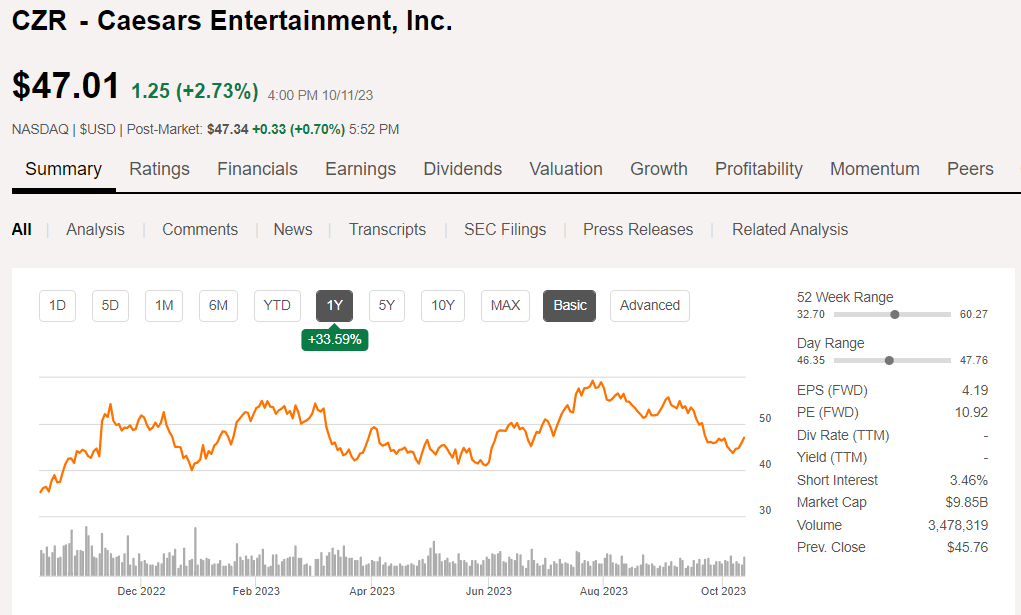
Task: Select Basic chart mode
Action: 569,305
